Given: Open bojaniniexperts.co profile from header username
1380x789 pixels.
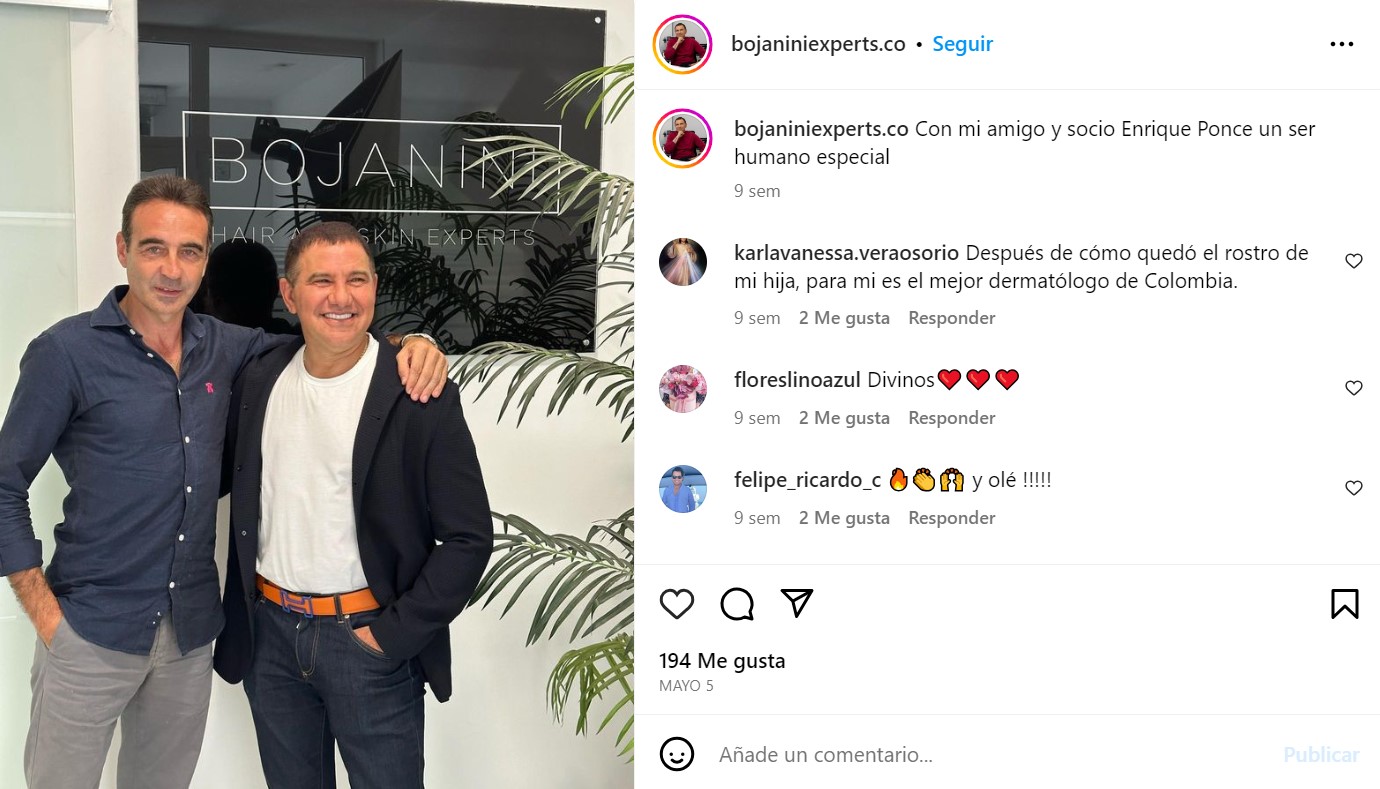Looking at the screenshot, I should coord(818,44).
